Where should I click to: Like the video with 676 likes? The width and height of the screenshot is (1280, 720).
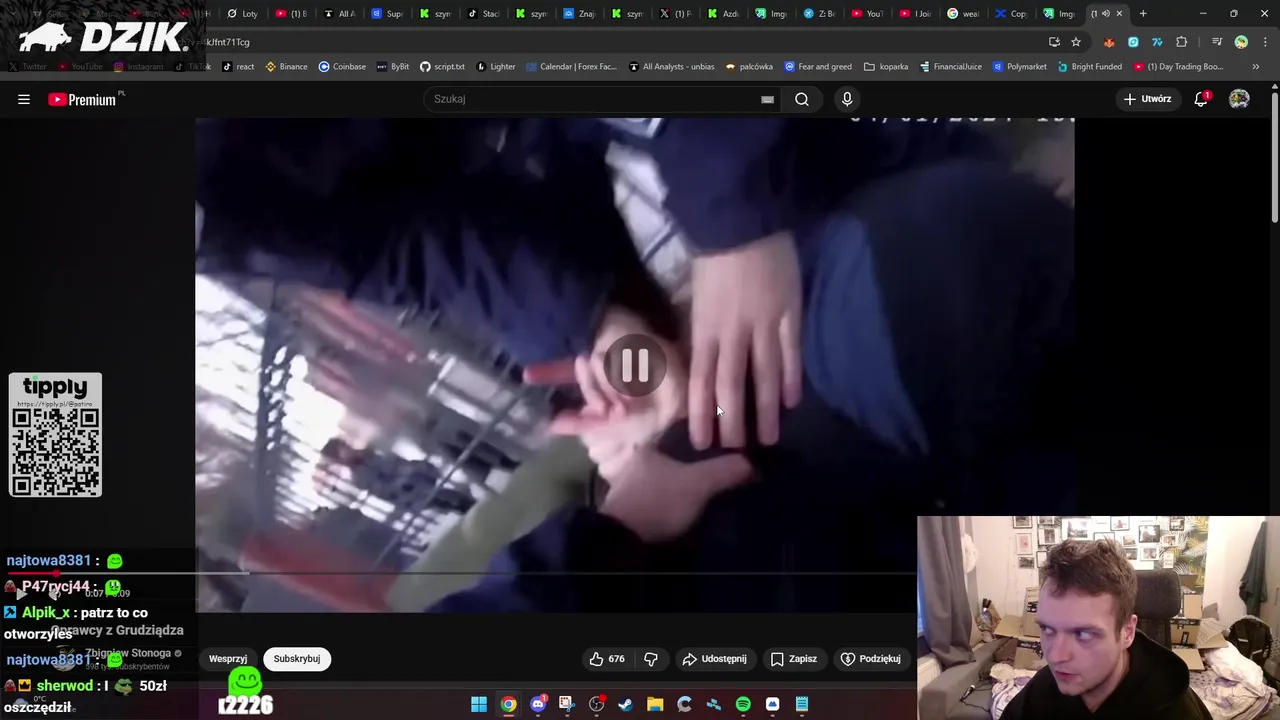point(607,659)
